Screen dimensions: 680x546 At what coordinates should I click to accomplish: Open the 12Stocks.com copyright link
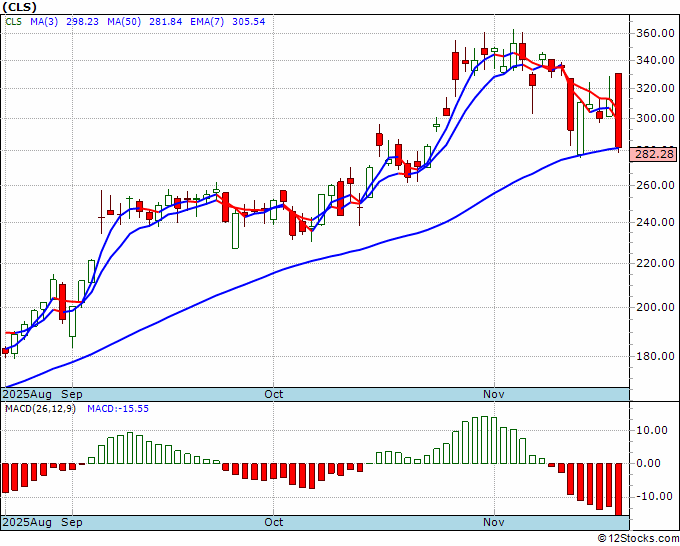click(x=638, y=539)
